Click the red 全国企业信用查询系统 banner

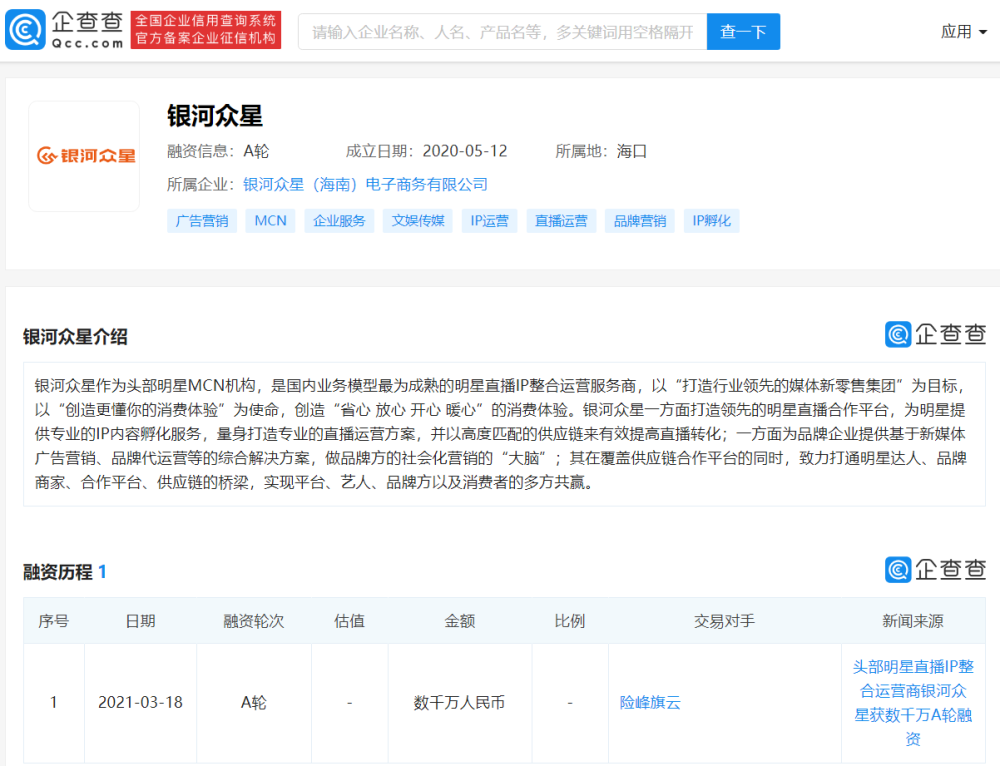pyautogui.click(x=206, y=30)
